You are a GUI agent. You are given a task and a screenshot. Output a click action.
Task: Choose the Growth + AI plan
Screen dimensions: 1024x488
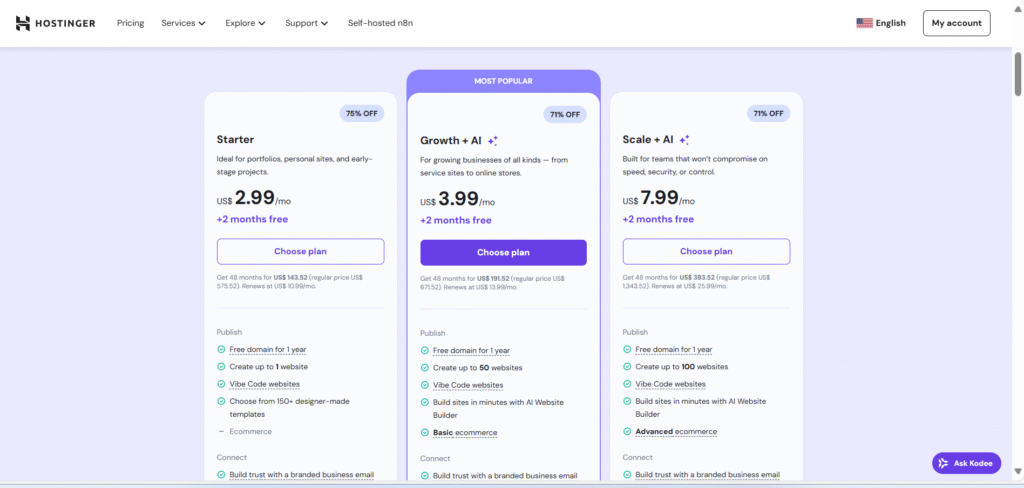pyautogui.click(x=503, y=252)
